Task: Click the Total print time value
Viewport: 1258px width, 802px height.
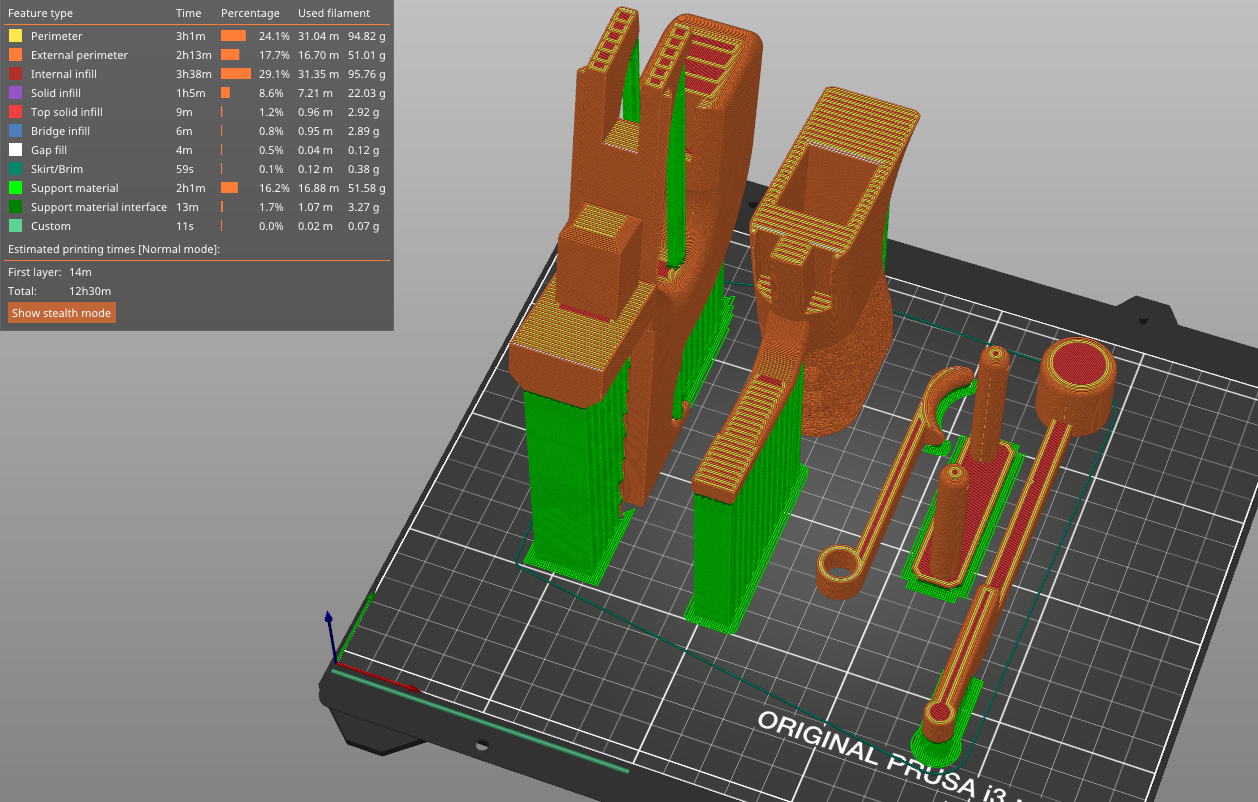Action: (90, 291)
